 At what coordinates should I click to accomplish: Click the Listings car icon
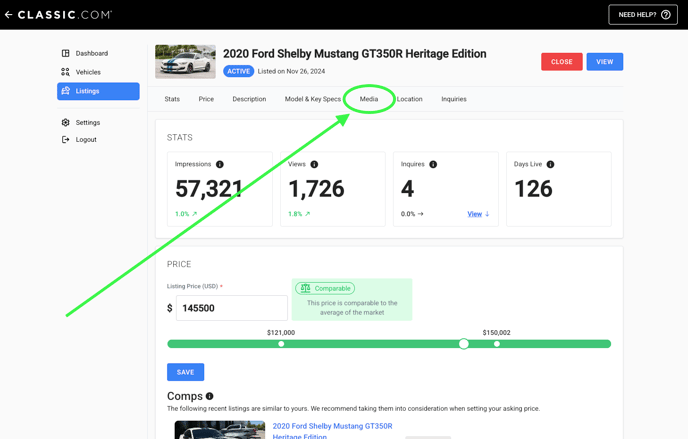coord(66,91)
